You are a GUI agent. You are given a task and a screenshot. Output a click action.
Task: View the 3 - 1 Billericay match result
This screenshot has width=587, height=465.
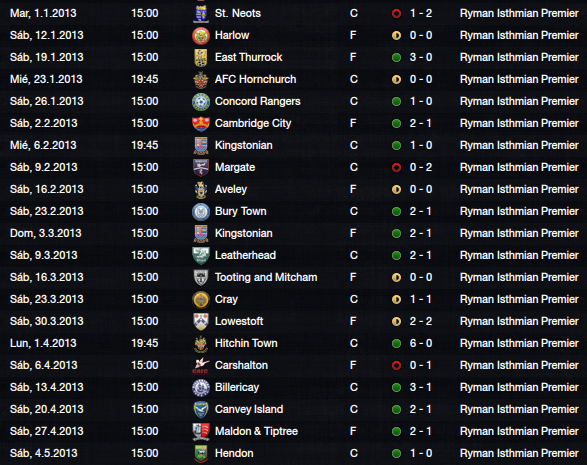point(421,387)
